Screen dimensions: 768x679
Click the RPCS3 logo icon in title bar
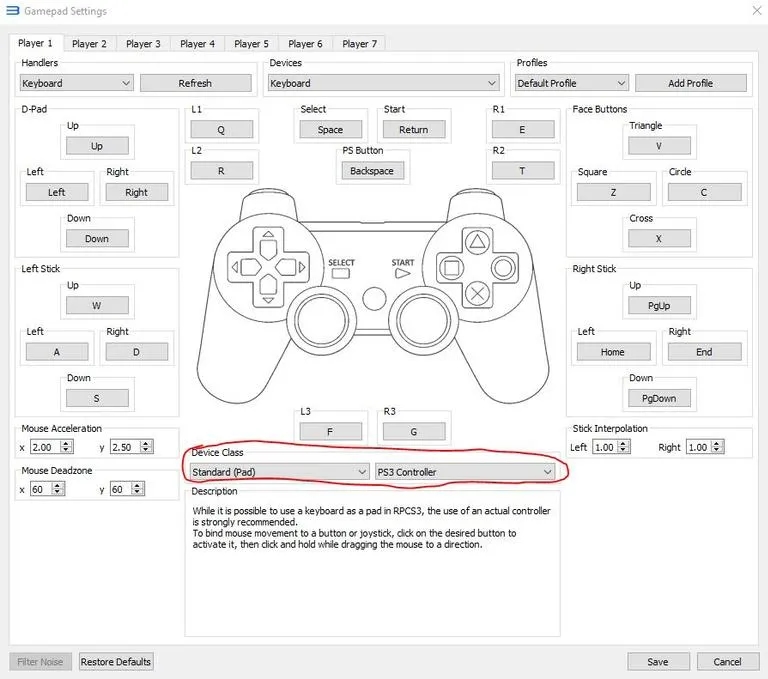[12, 12]
